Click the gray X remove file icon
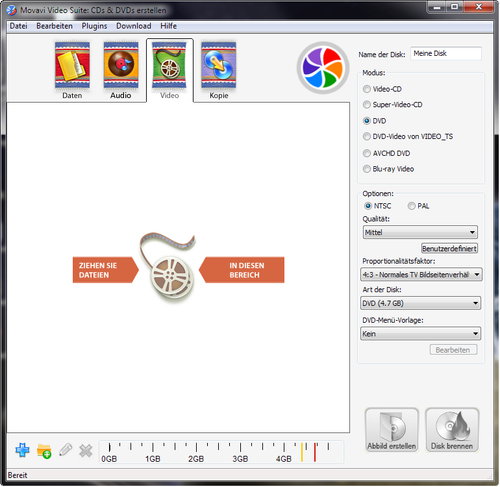The height and width of the screenshot is (487, 500). click(x=86, y=451)
